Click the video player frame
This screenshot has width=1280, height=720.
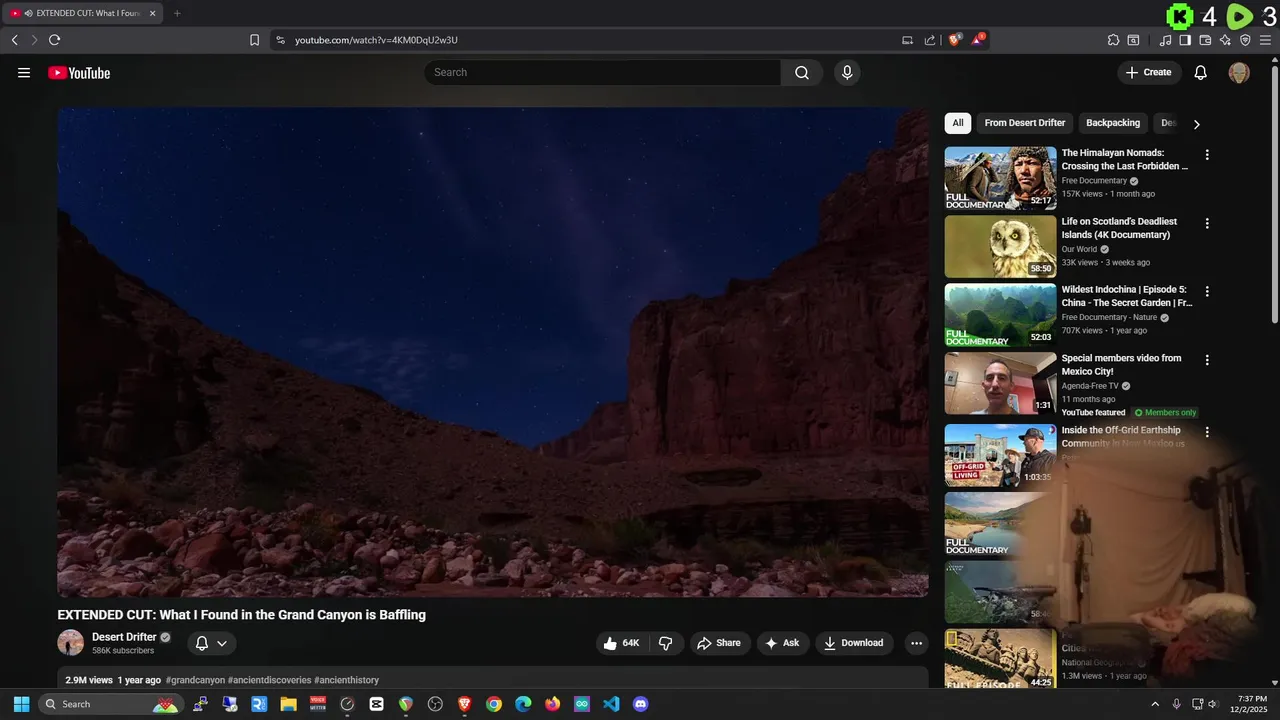click(493, 352)
